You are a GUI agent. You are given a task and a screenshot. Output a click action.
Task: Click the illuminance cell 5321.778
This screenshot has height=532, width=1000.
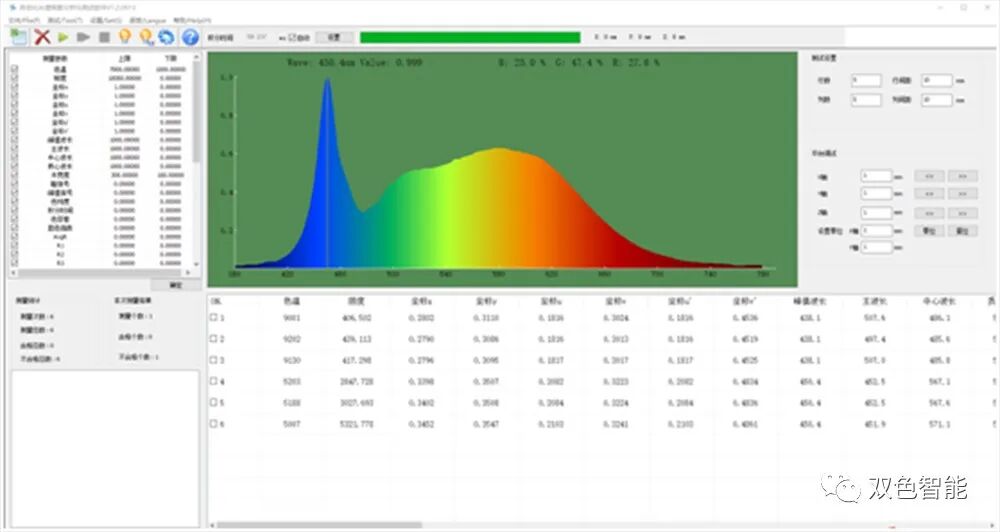coord(357,424)
